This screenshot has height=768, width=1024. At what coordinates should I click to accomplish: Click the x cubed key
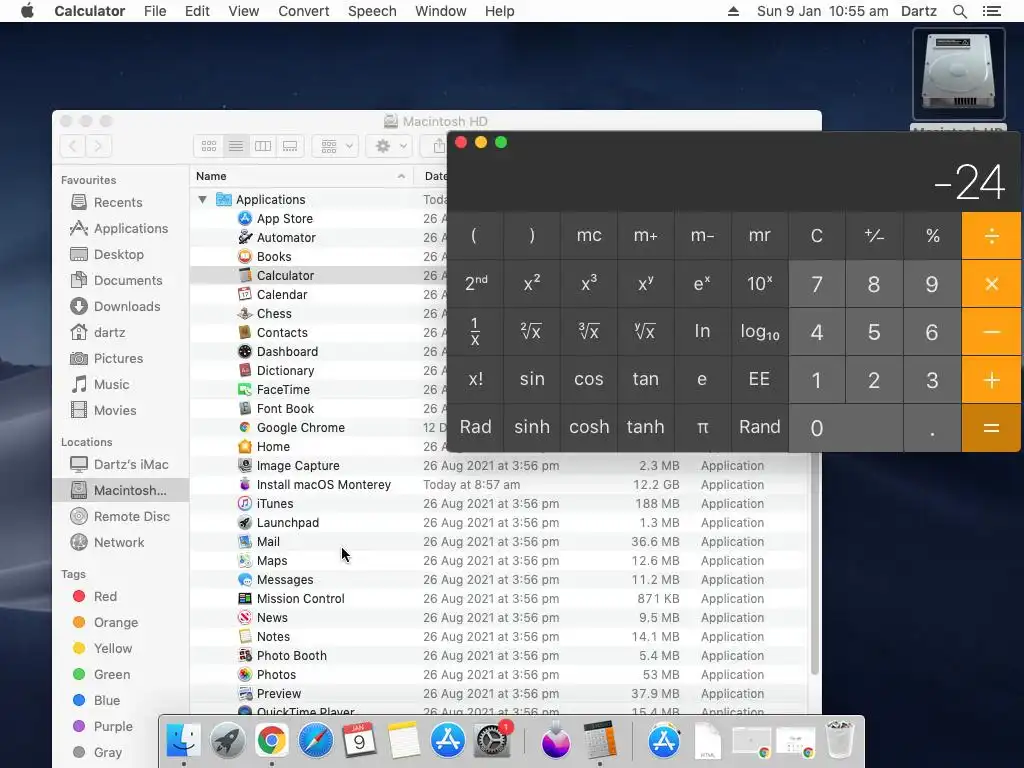pyautogui.click(x=588, y=284)
